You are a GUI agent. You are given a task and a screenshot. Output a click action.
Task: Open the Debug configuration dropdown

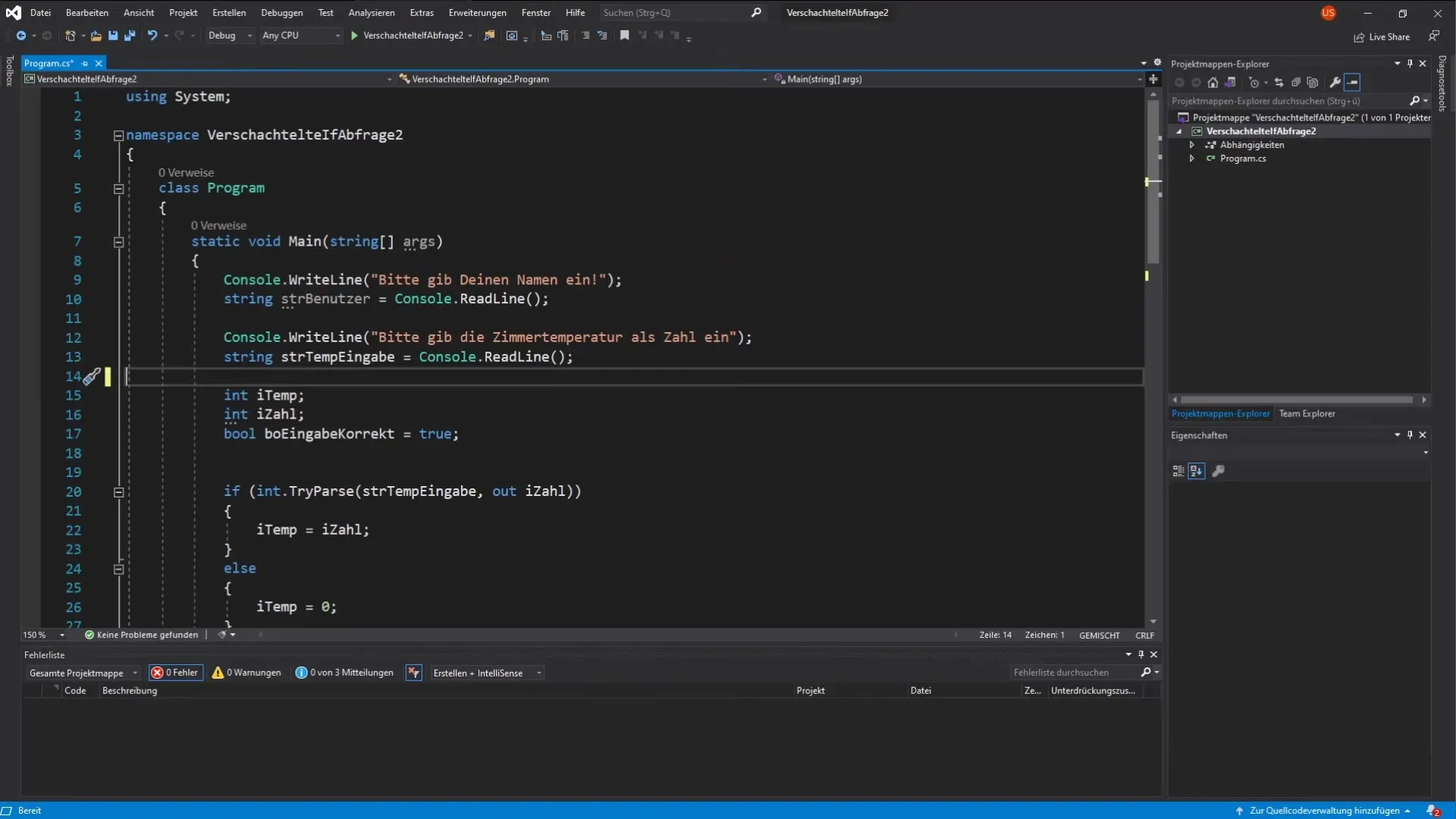[x=230, y=36]
